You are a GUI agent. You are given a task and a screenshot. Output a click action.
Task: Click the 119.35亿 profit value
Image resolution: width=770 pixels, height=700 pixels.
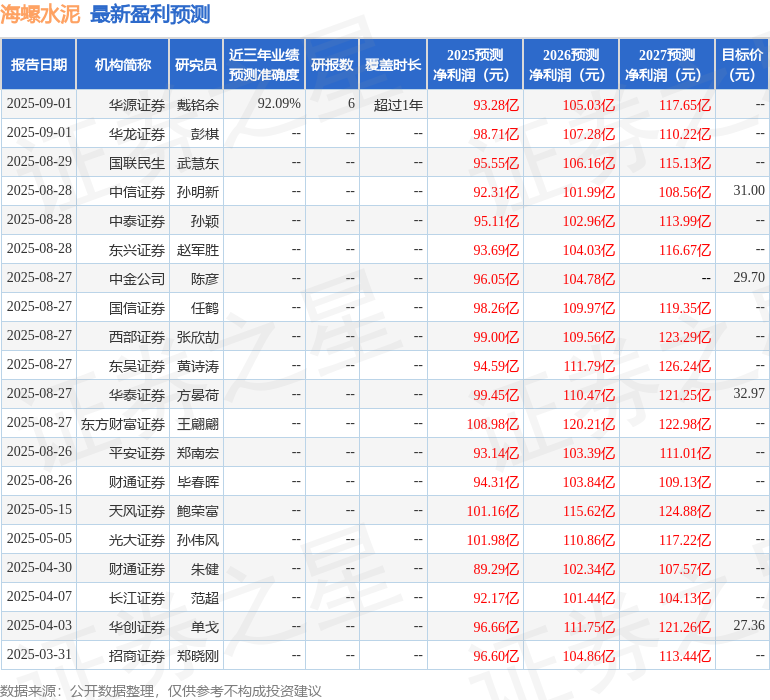coord(685,308)
